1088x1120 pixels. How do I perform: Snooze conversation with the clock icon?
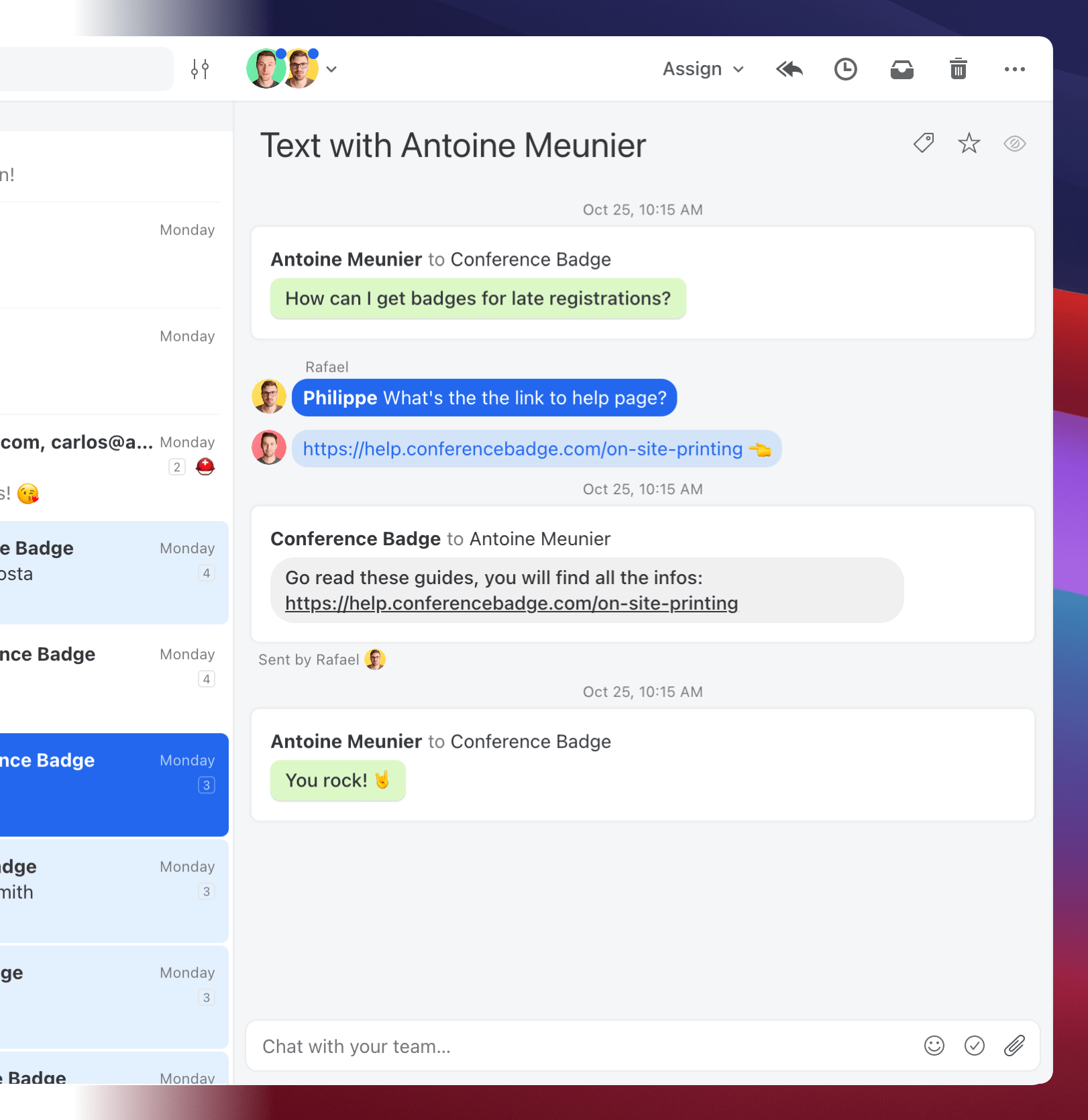pos(846,69)
